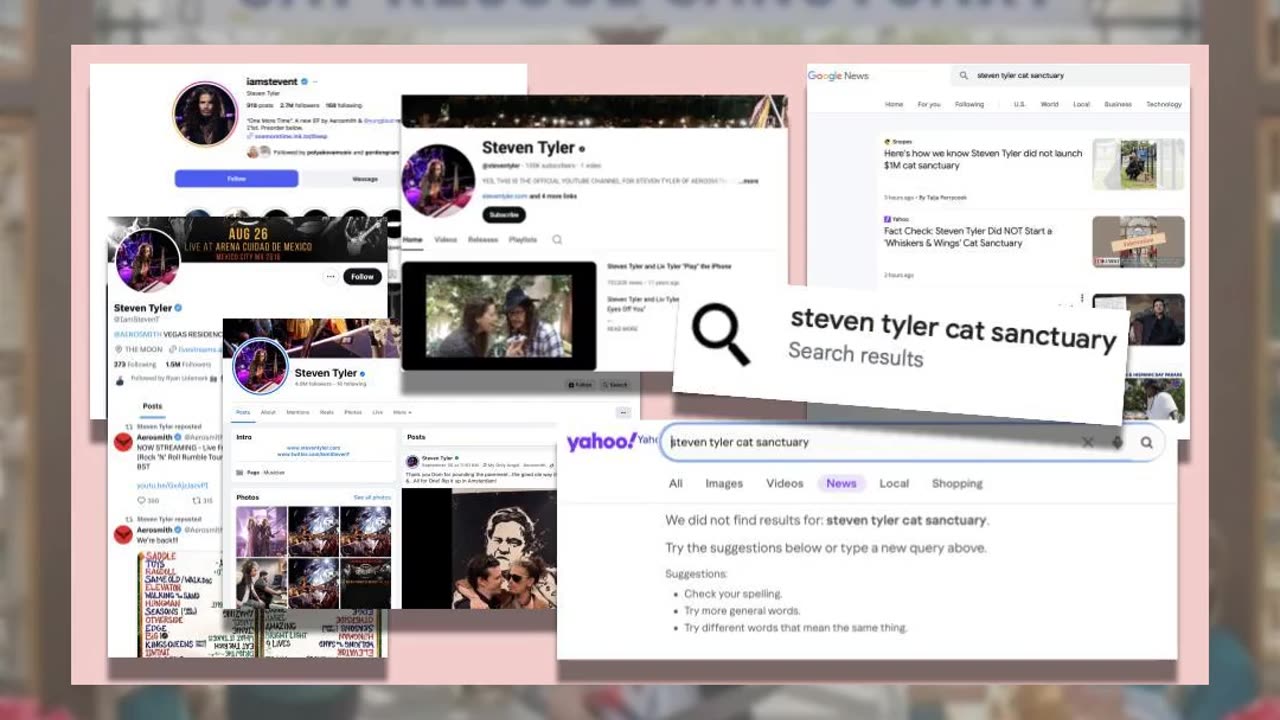
Task: Select the Following tab in Google News
Action: [969, 104]
